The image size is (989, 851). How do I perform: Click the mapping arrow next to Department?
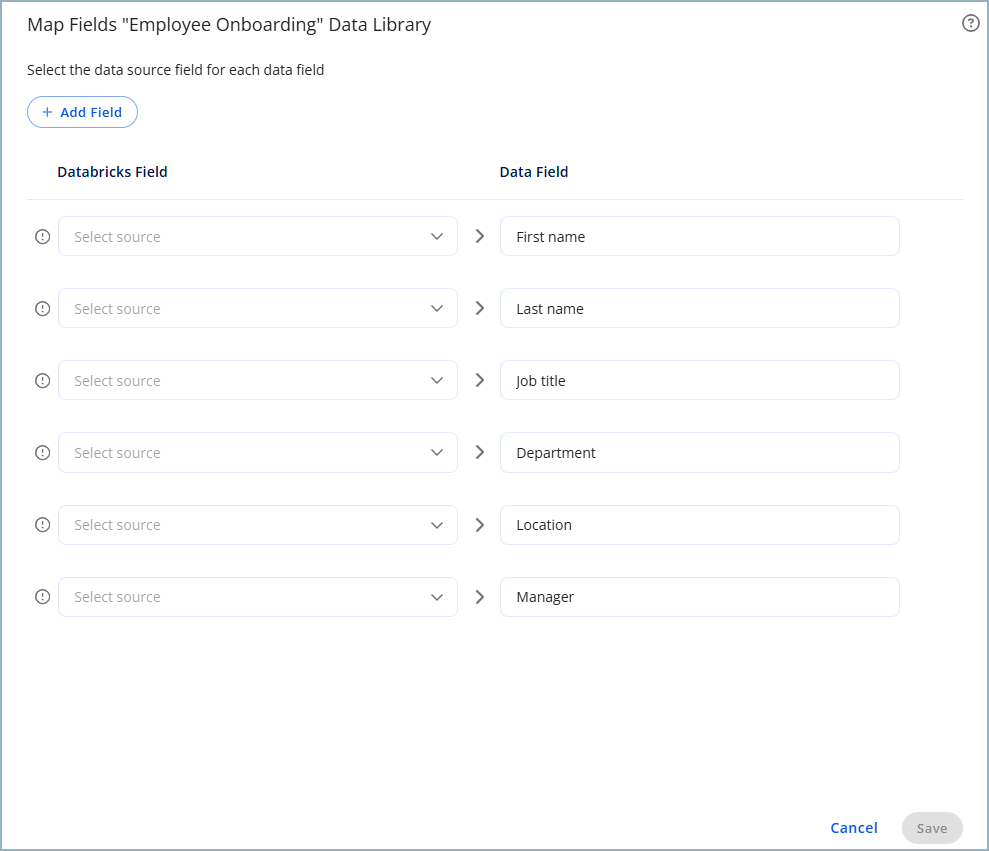(479, 453)
